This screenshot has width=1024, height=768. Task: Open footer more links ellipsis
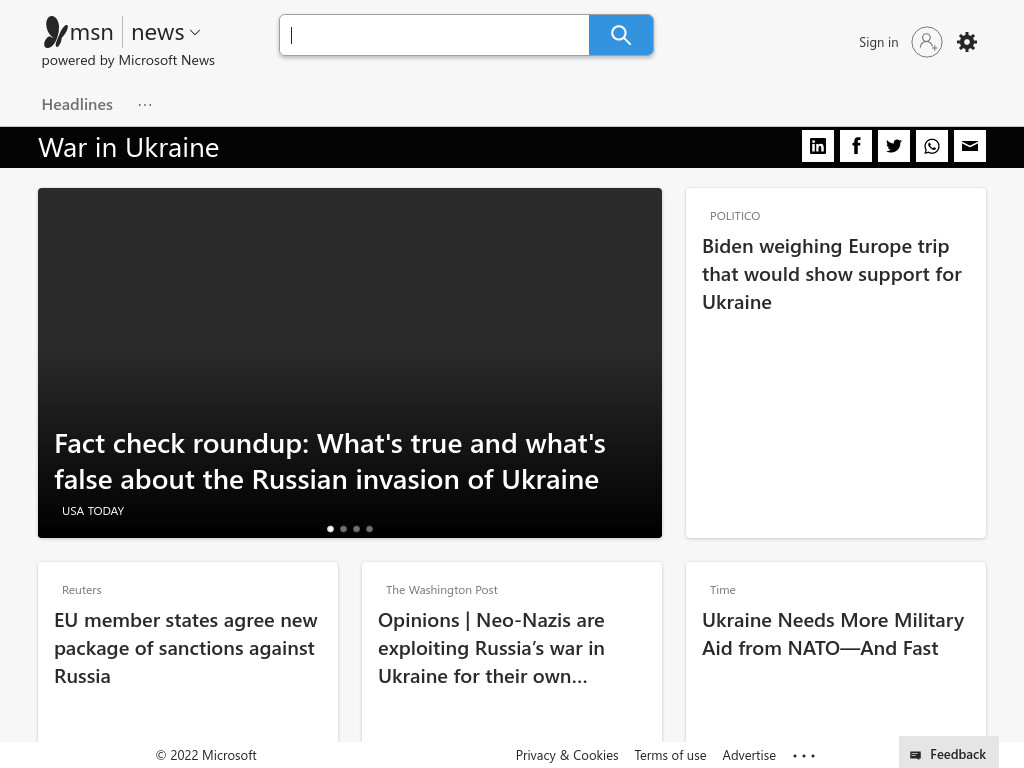click(x=804, y=756)
